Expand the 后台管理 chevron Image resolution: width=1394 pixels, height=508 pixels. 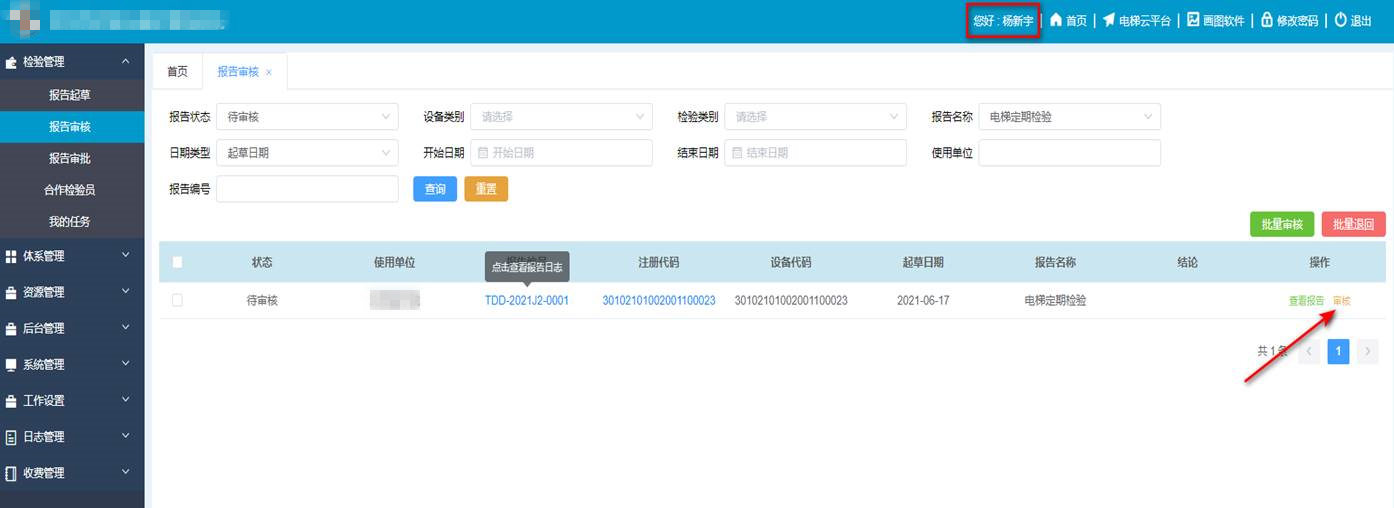tap(126, 327)
